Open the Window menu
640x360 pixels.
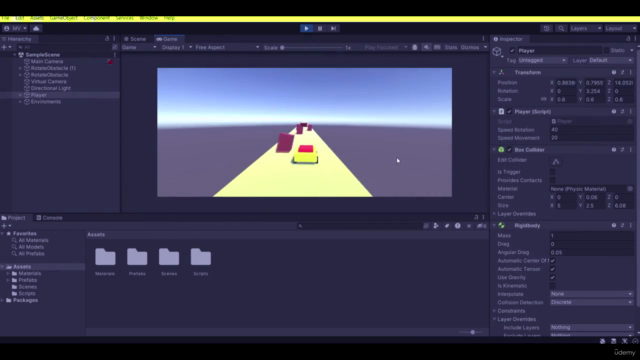point(149,18)
